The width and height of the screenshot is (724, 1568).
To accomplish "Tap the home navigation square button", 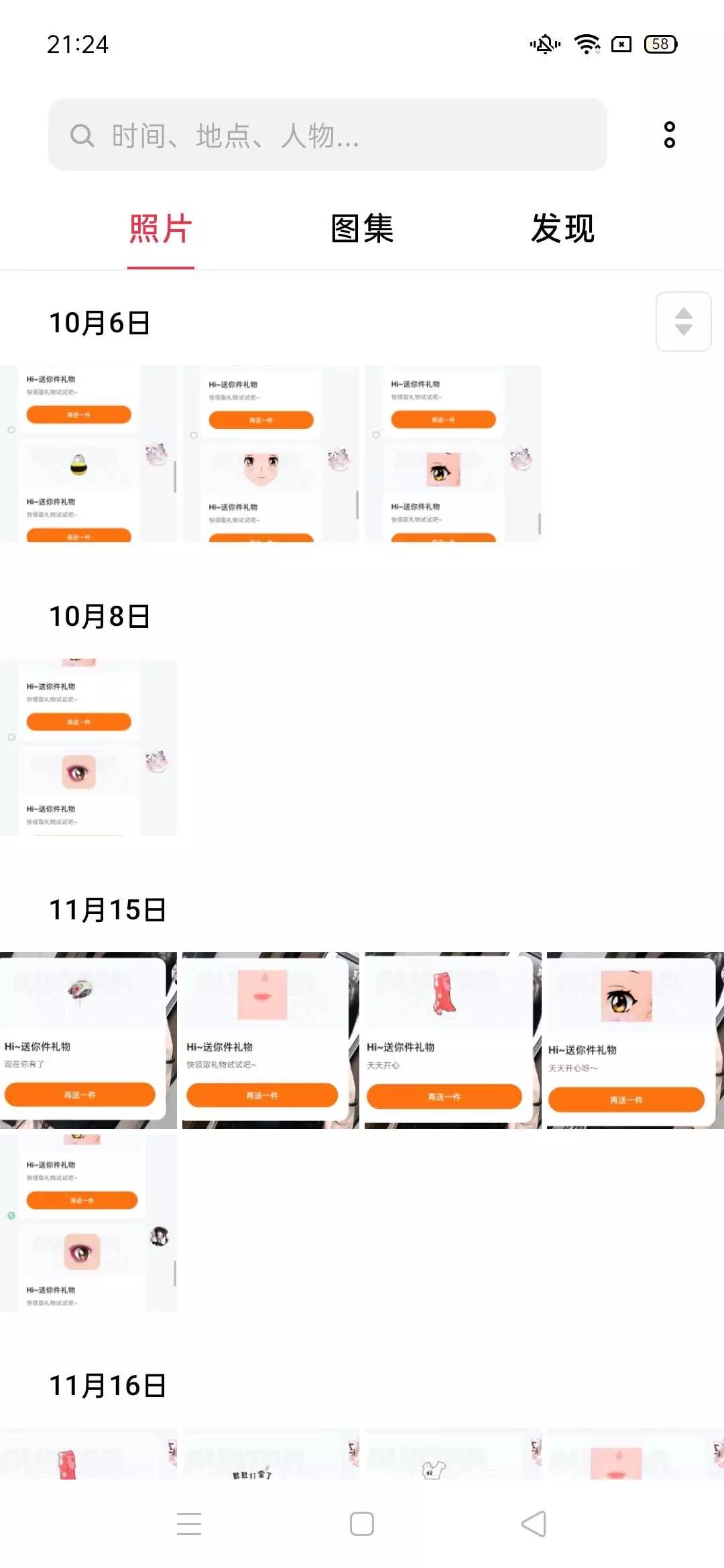I will (362, 1523).
